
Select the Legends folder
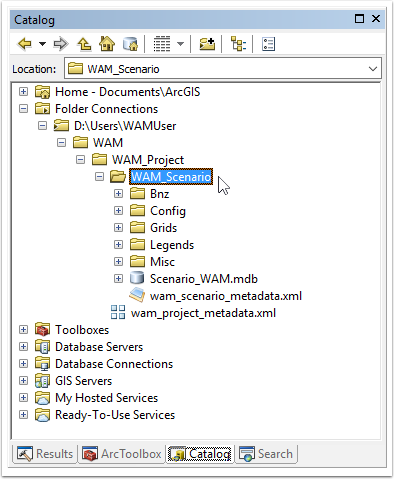[172, 245]
